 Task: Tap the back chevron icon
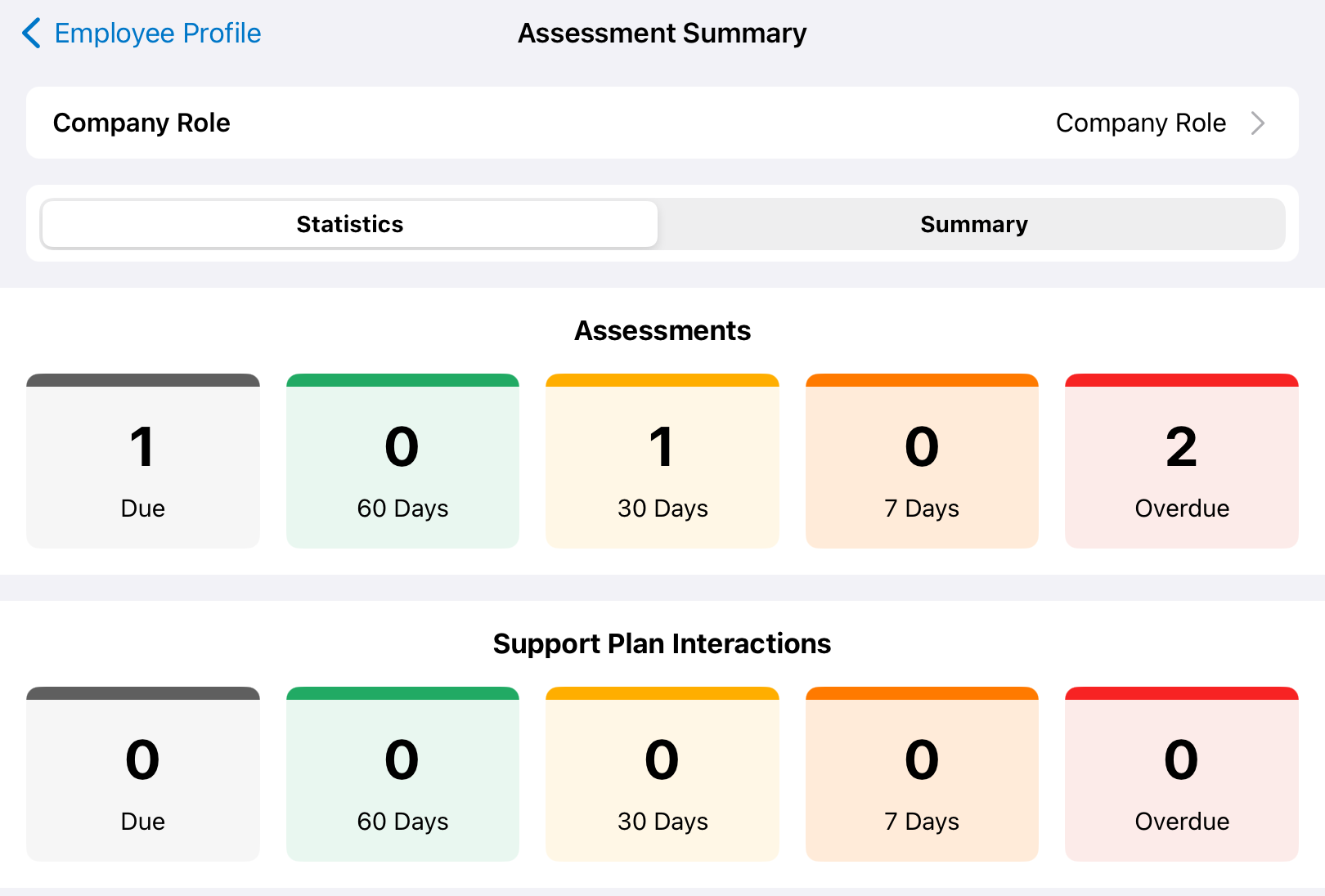(x=31, y=34)
